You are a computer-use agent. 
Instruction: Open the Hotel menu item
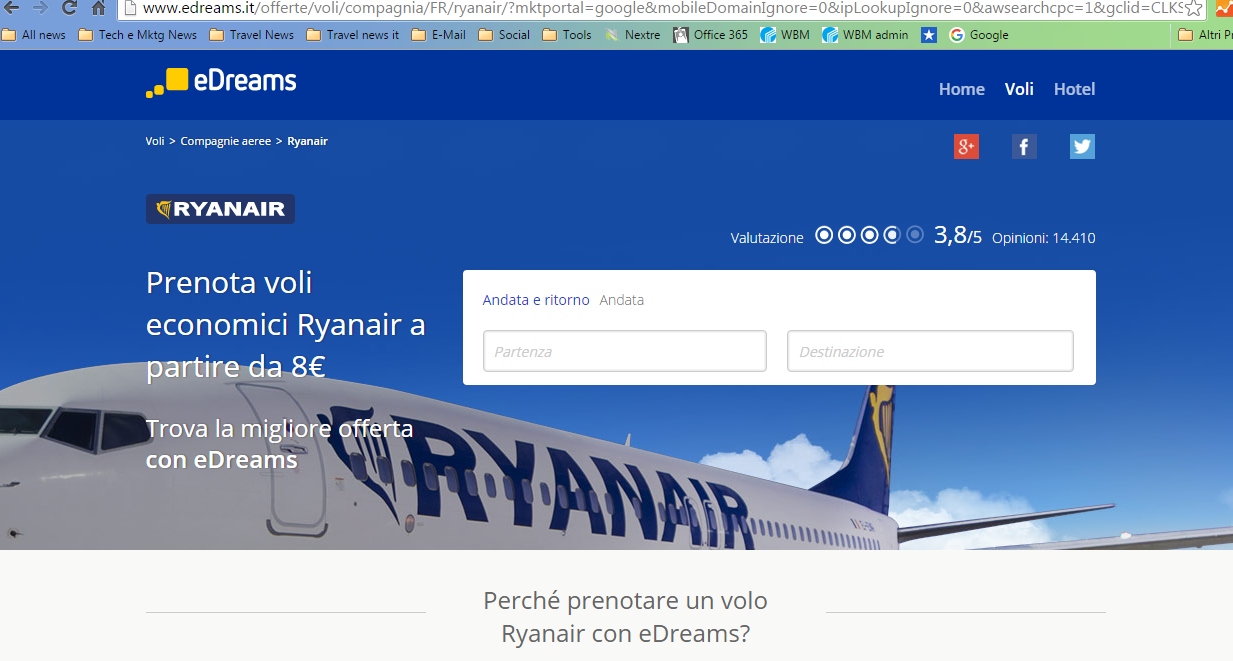pyautogui.click(x=1075, y=89)
